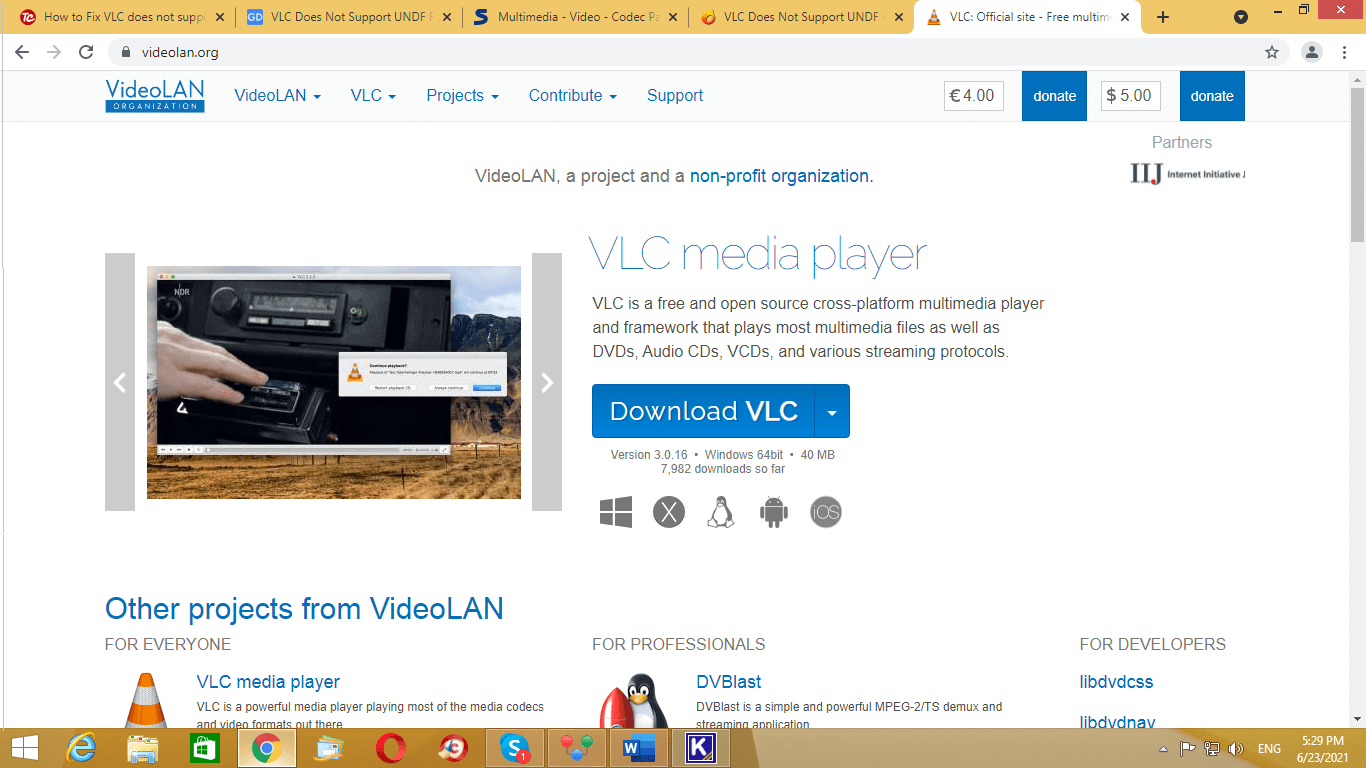Donate using the euro donate button
The image size is (1366, 768).
(x=1054, y=96)
